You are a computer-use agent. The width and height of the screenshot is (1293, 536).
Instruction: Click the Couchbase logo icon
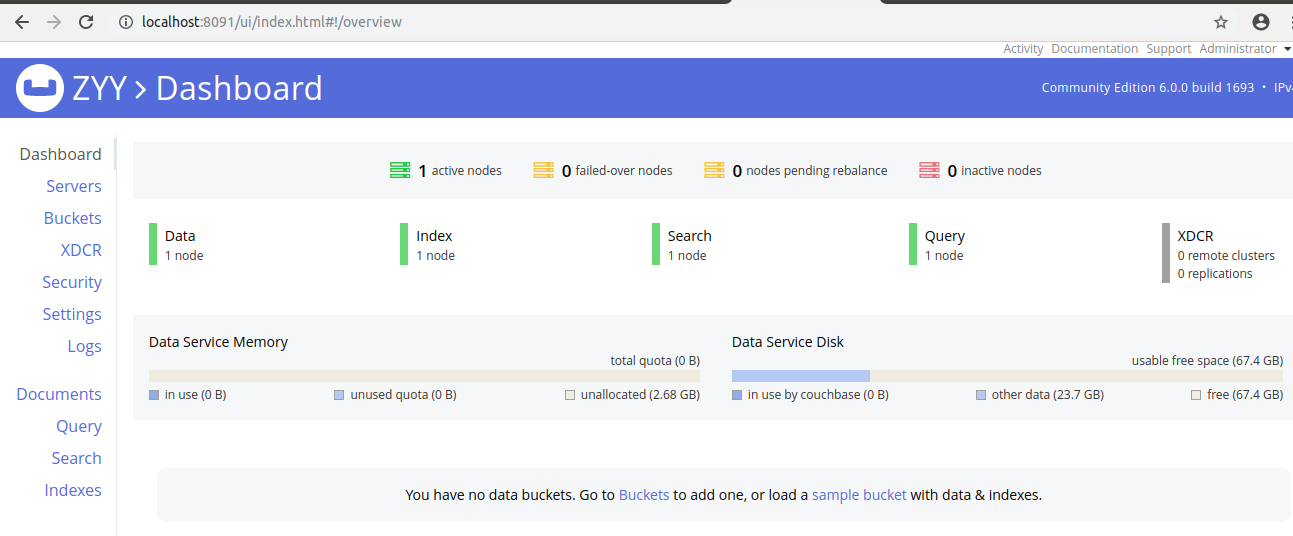coord(40,88)
